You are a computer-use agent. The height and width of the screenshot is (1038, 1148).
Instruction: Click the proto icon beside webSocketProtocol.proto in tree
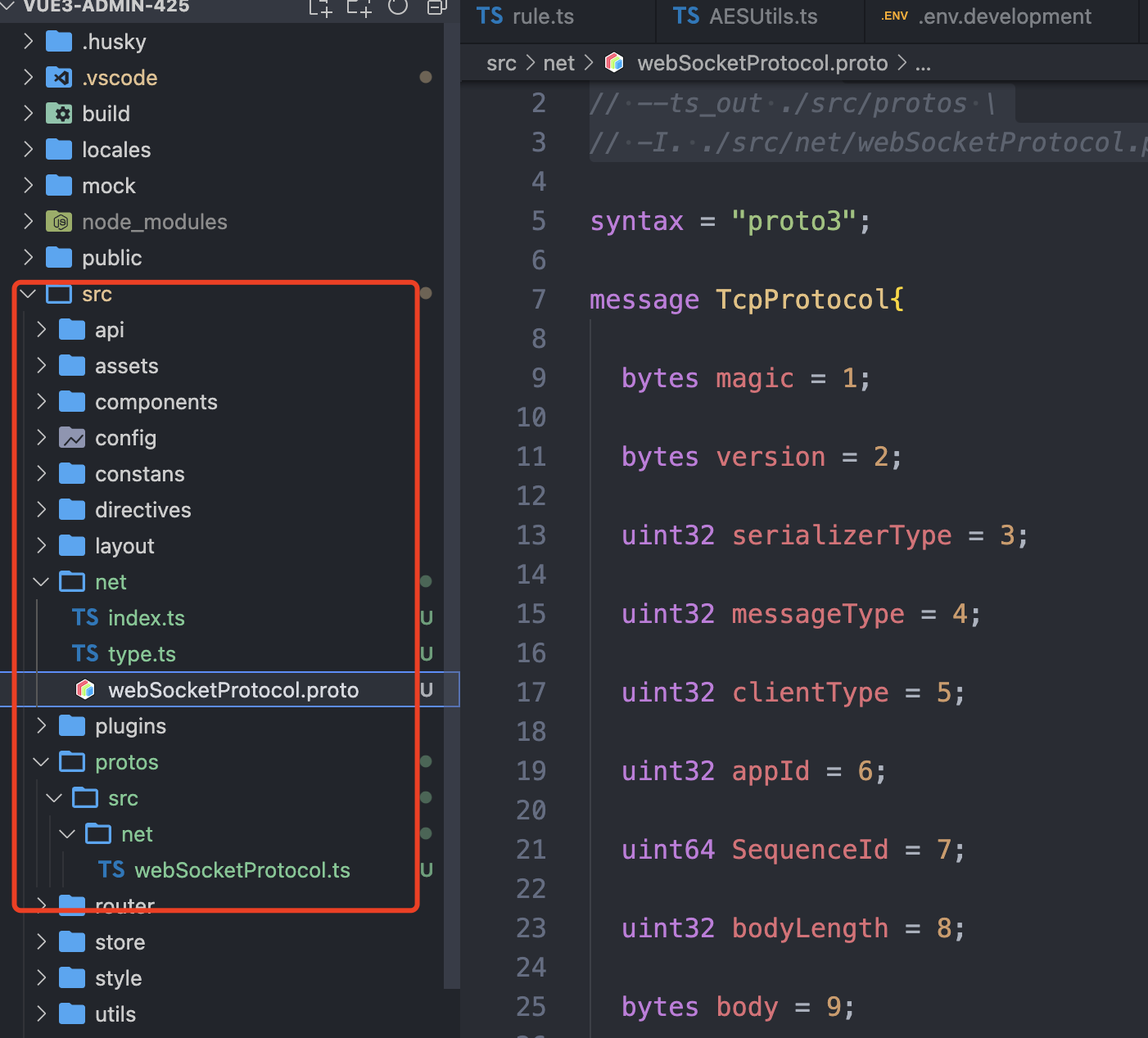point(85,690)
